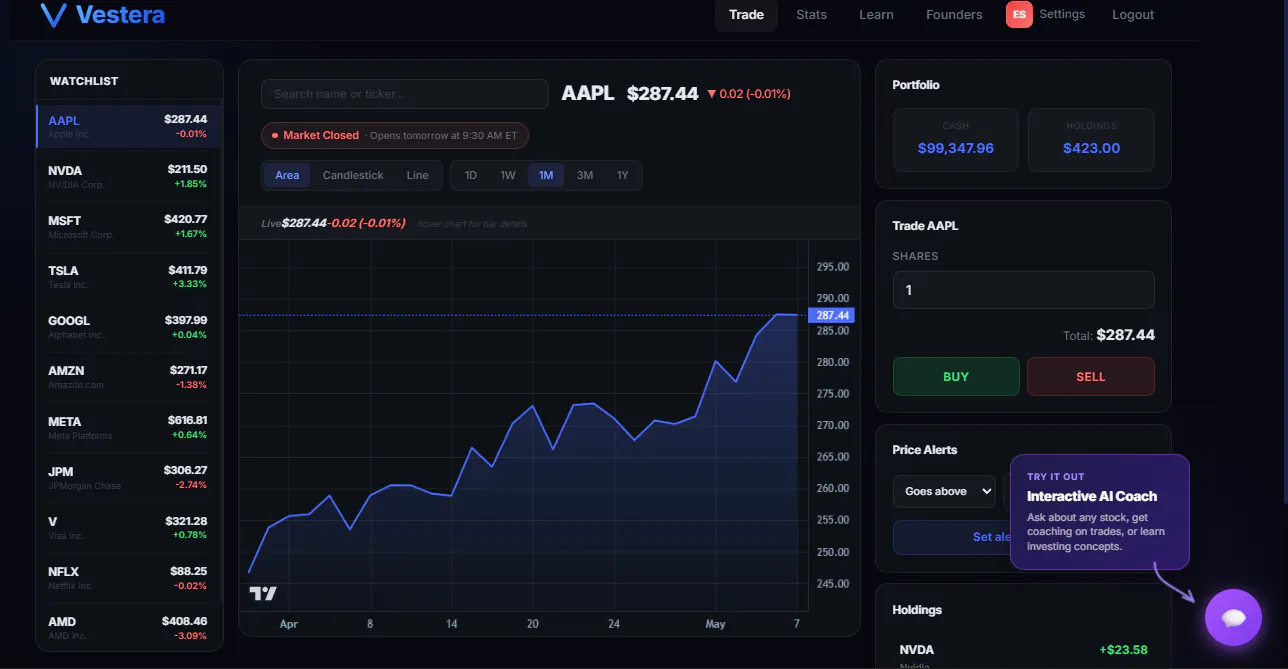Select JPM in the watchlist
The width and height of the screenshot is (1288, 669).
coord(128,478)
